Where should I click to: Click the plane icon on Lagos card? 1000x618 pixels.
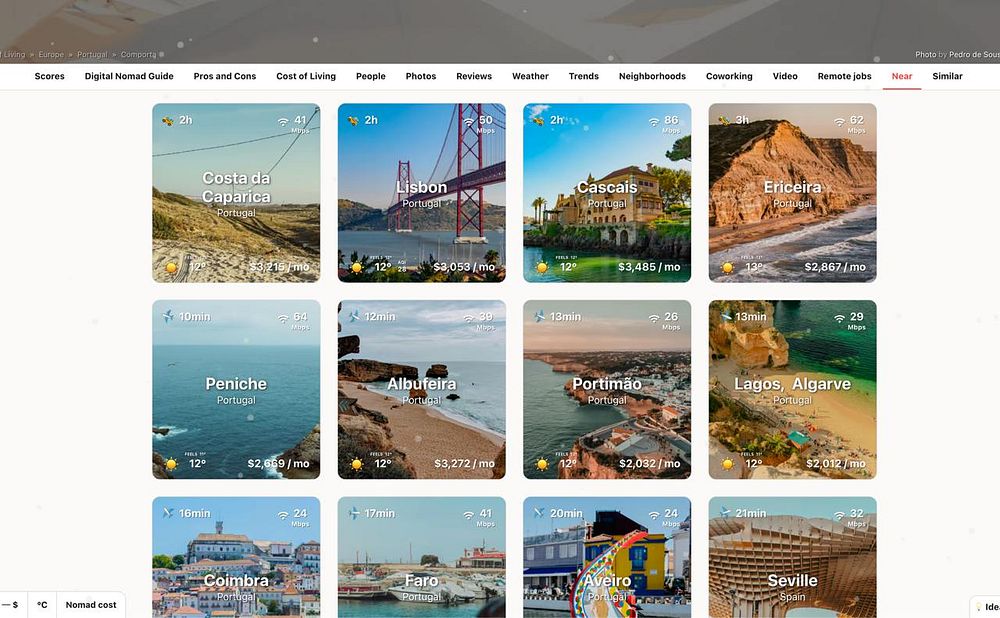click(x=724, y=316)
